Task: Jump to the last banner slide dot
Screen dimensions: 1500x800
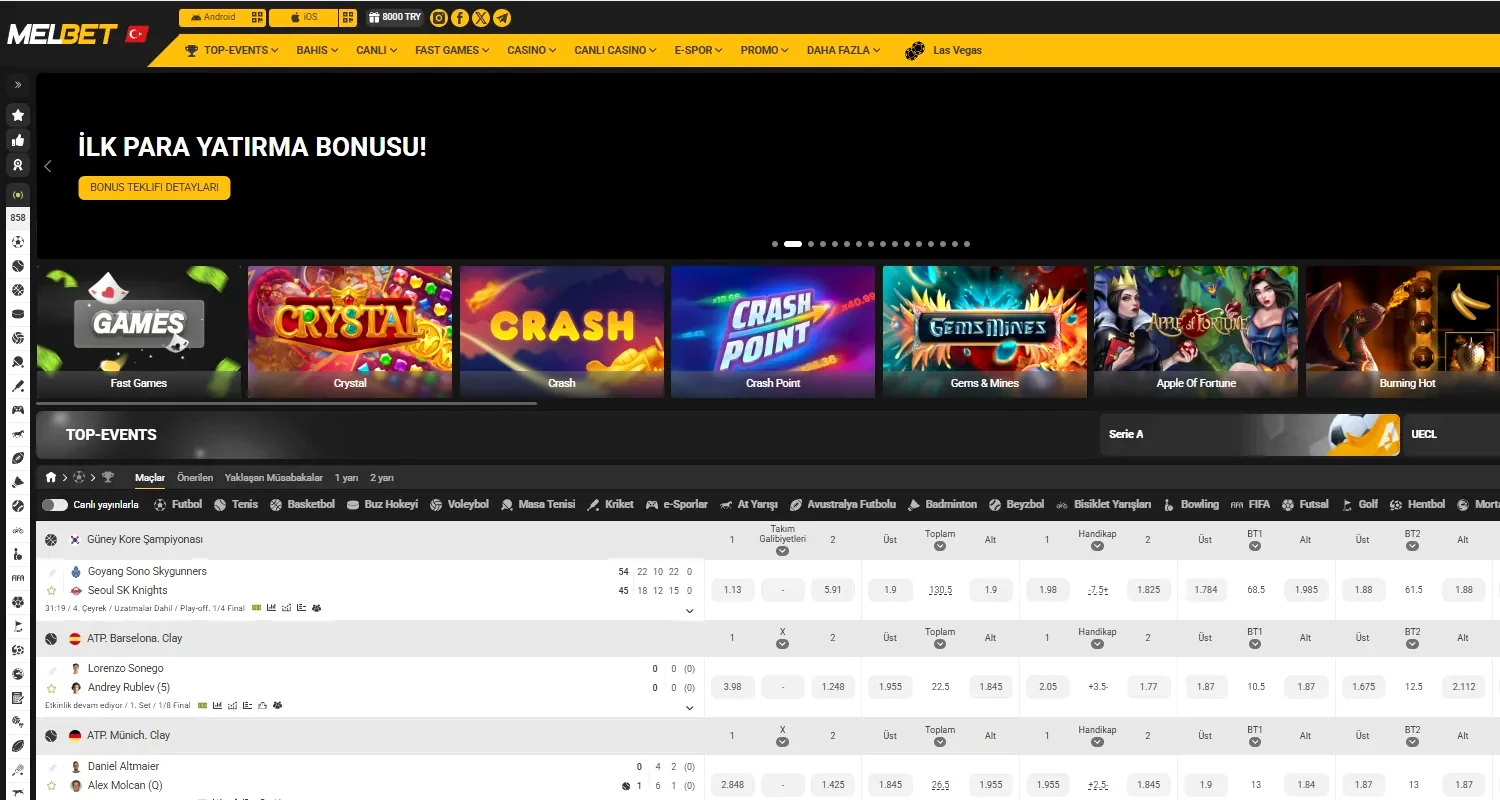Action: click(x=967, y=244)
